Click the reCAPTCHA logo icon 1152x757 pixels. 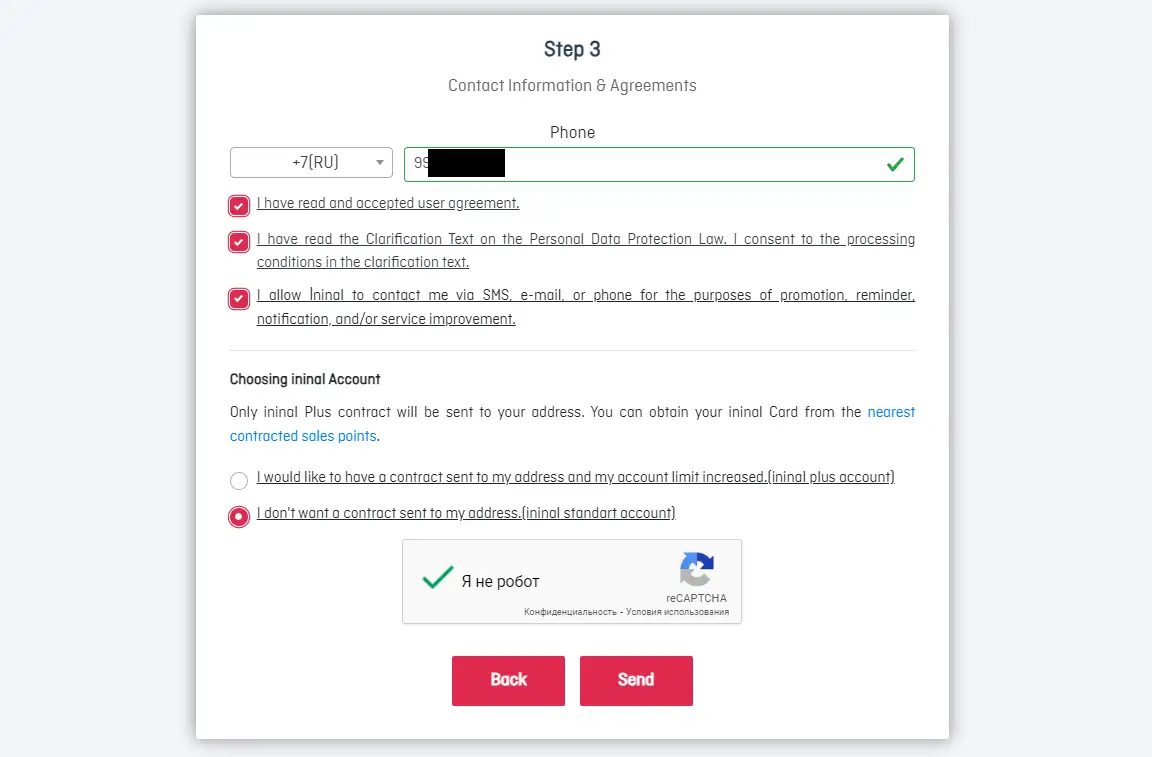(697, 570)
